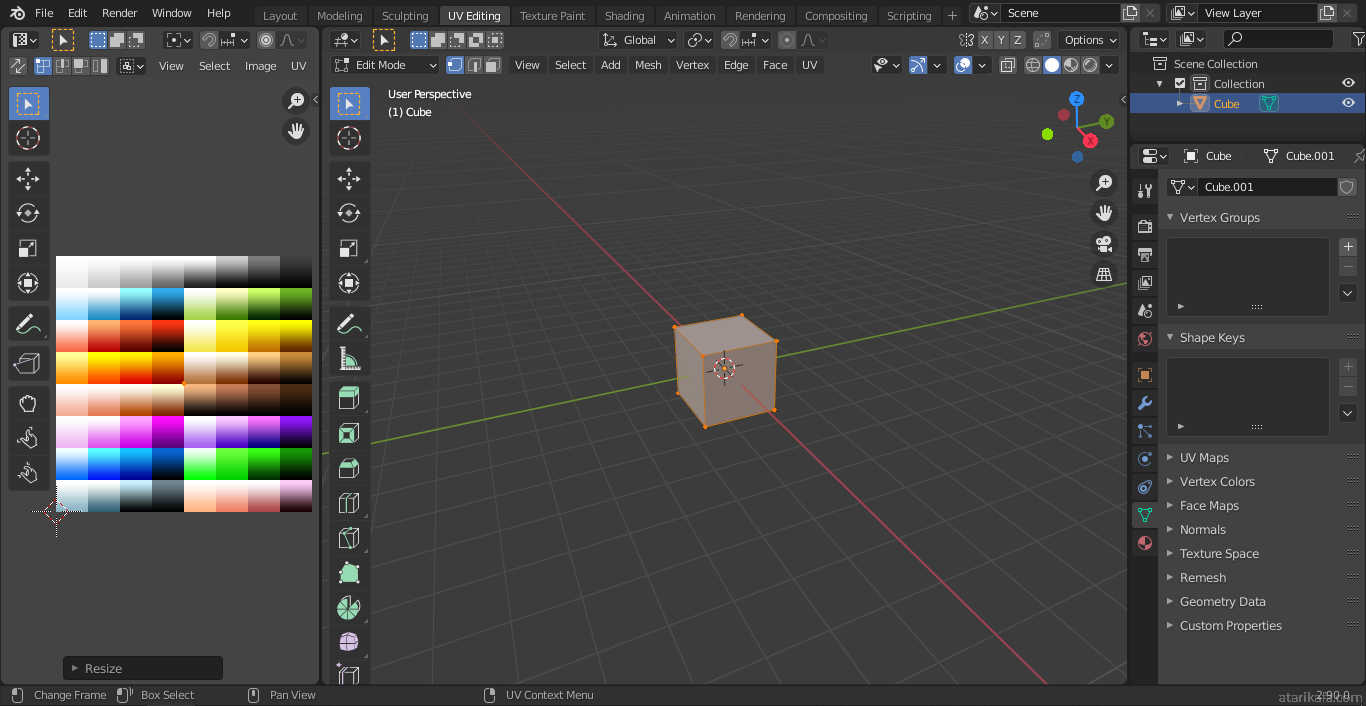
Task: Open the Render menu
Action: [x=120, y=13]
